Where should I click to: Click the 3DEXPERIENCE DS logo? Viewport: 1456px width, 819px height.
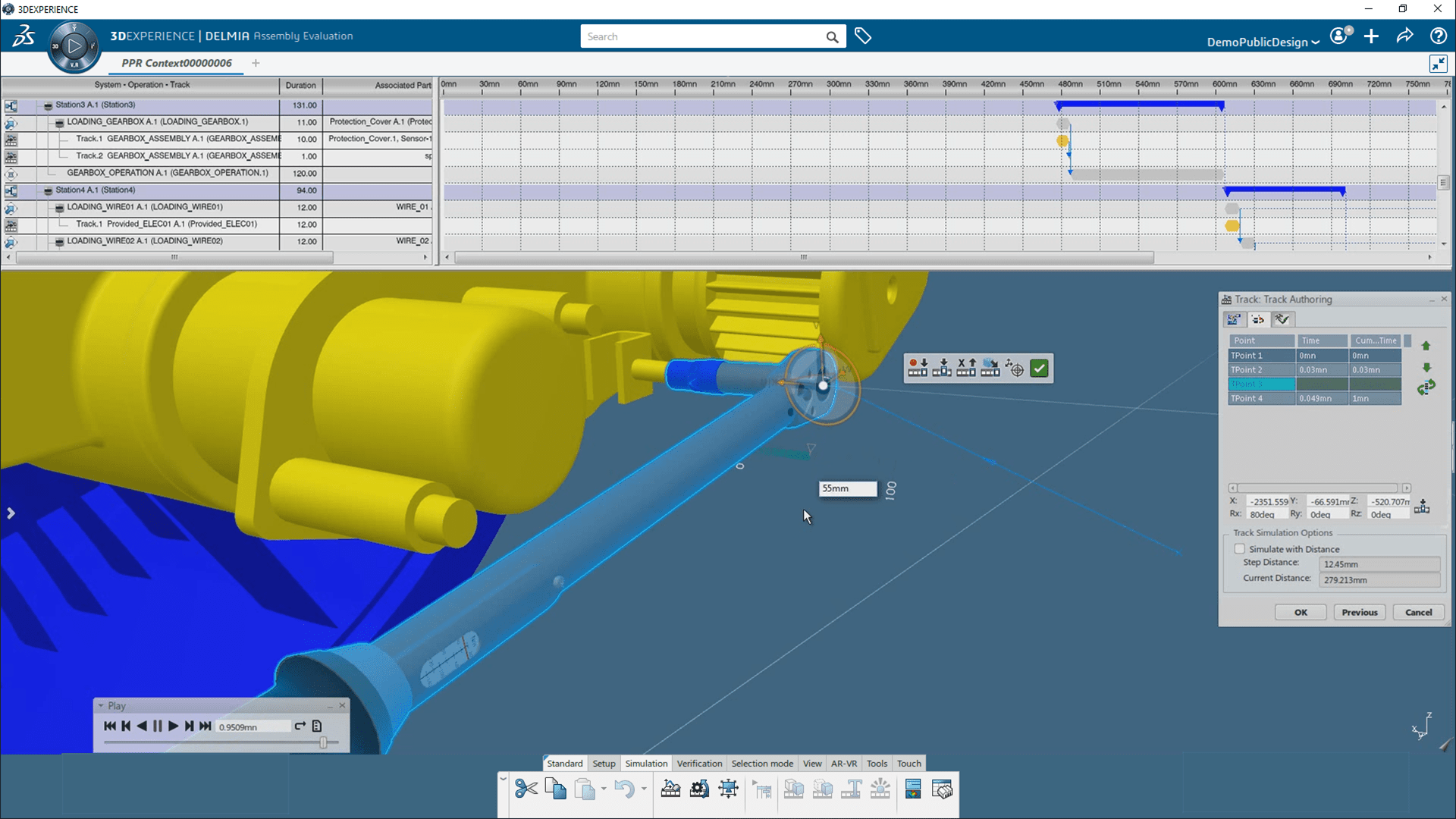coord(24,36)
